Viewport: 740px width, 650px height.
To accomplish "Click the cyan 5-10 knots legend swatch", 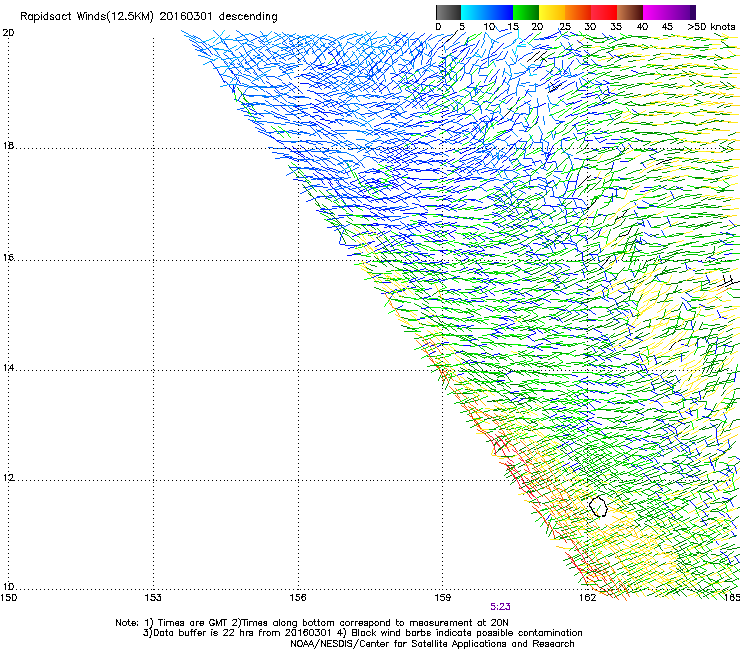I will (x=474, y=12).
